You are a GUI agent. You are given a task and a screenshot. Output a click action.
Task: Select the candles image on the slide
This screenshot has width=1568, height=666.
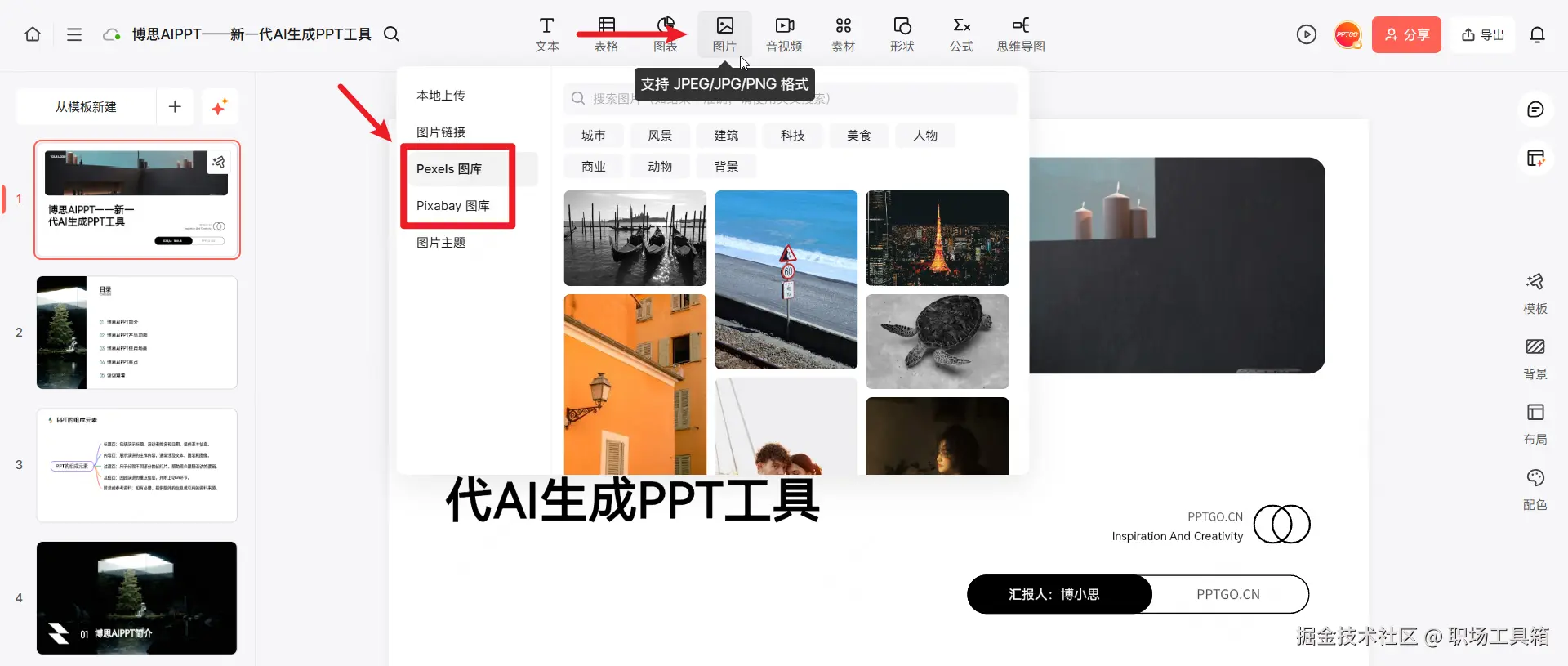click(1177, 266)
